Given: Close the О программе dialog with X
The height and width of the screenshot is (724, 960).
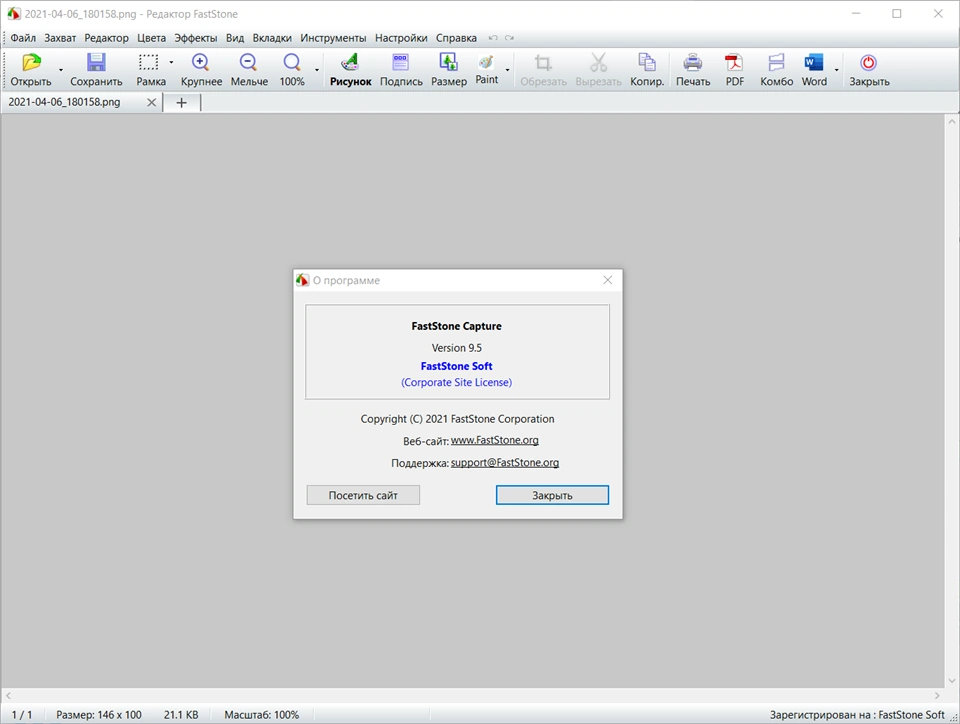Looking at the screenshot, I should pyautogui.click(x=607, y=280).
